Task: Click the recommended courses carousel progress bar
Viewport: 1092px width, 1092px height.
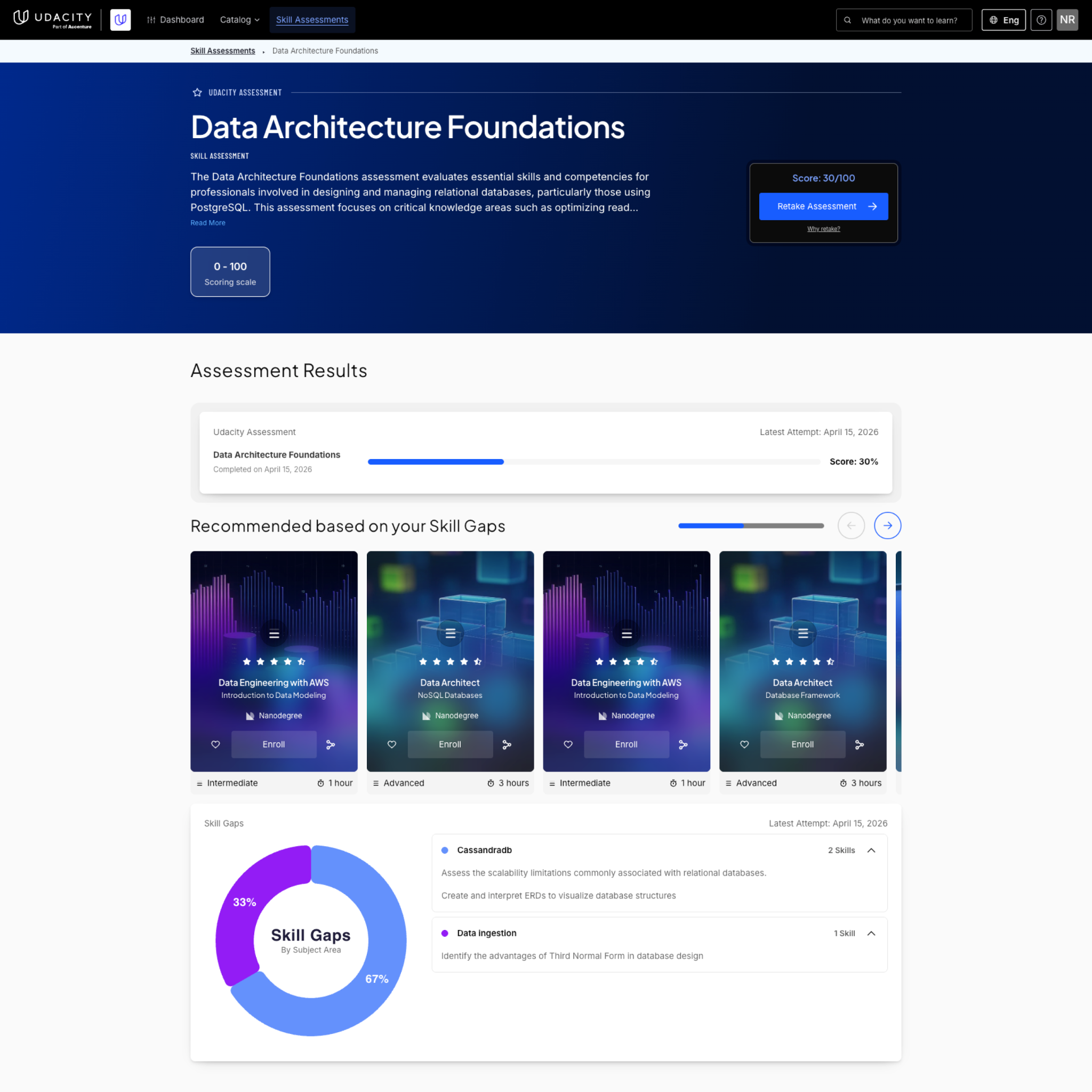Action: [751, 525]
